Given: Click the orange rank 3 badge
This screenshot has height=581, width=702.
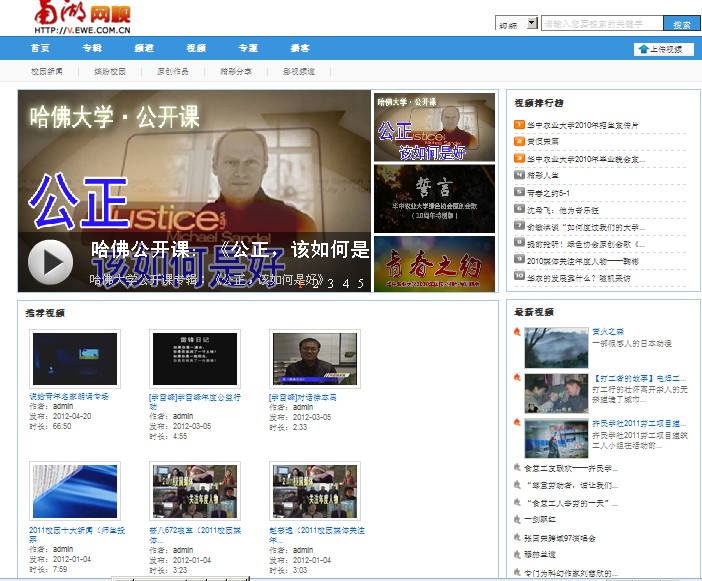Looking at the screenshot, I should coord(519,158).
